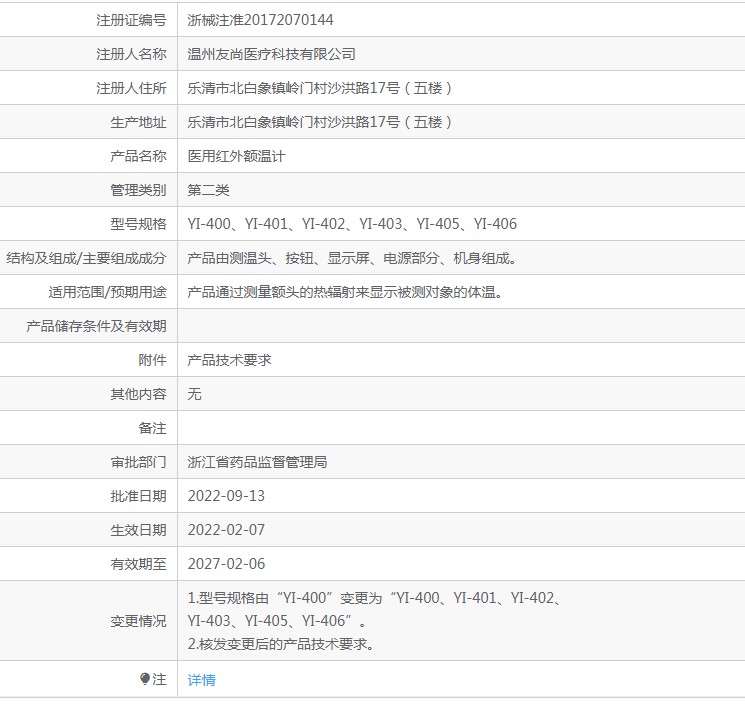Screen dimensions: 745x707
Task: Click the 生产地址 address value
Action: click(x=320, y=122)
